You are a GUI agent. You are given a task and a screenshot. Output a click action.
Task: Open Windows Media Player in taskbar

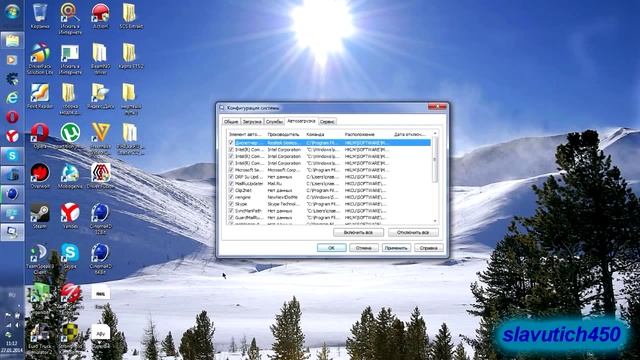12,60
